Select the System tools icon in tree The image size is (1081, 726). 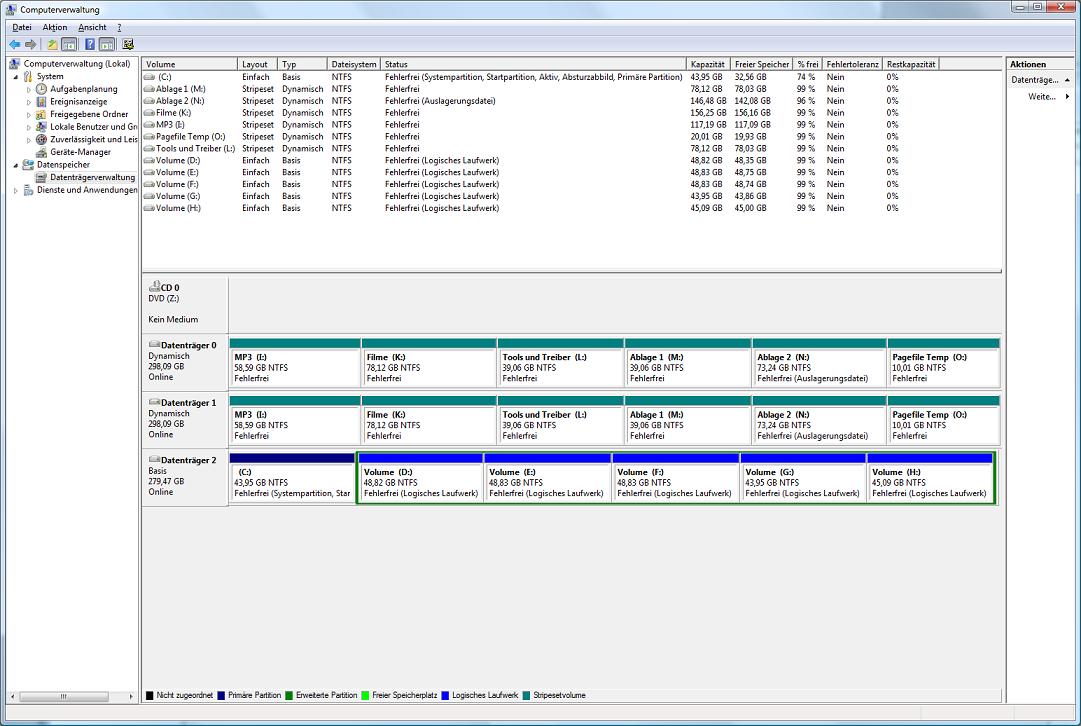coord(28,77)
